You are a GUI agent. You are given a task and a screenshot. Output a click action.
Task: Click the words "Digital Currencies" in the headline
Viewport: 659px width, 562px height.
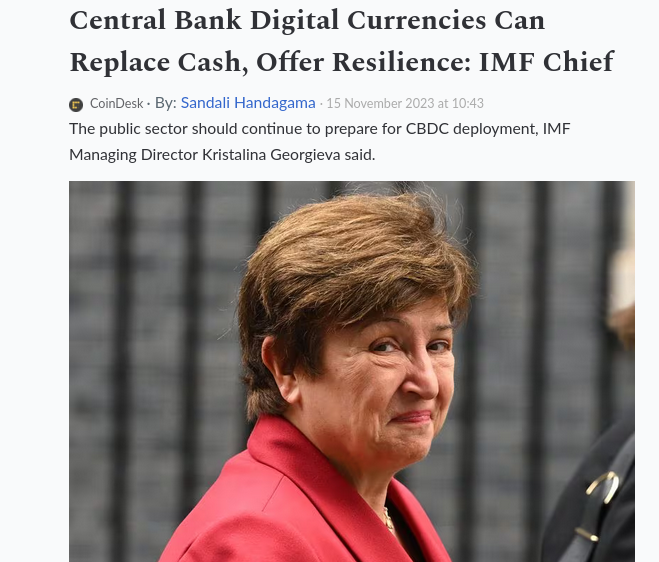click(x=398, y=20)
